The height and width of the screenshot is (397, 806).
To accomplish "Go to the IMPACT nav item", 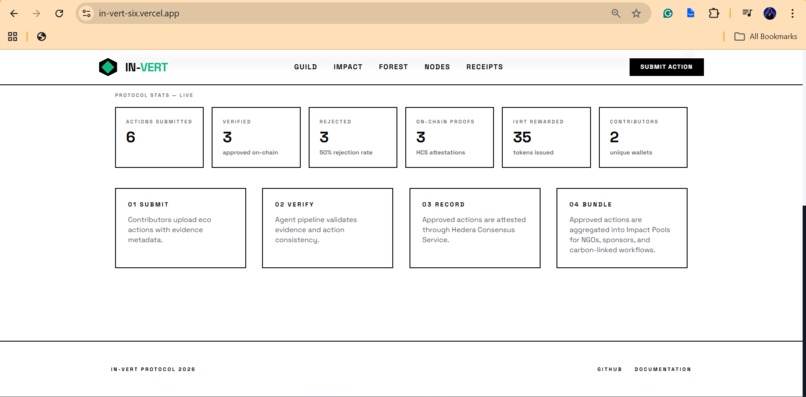I will (x=348, y=67).
